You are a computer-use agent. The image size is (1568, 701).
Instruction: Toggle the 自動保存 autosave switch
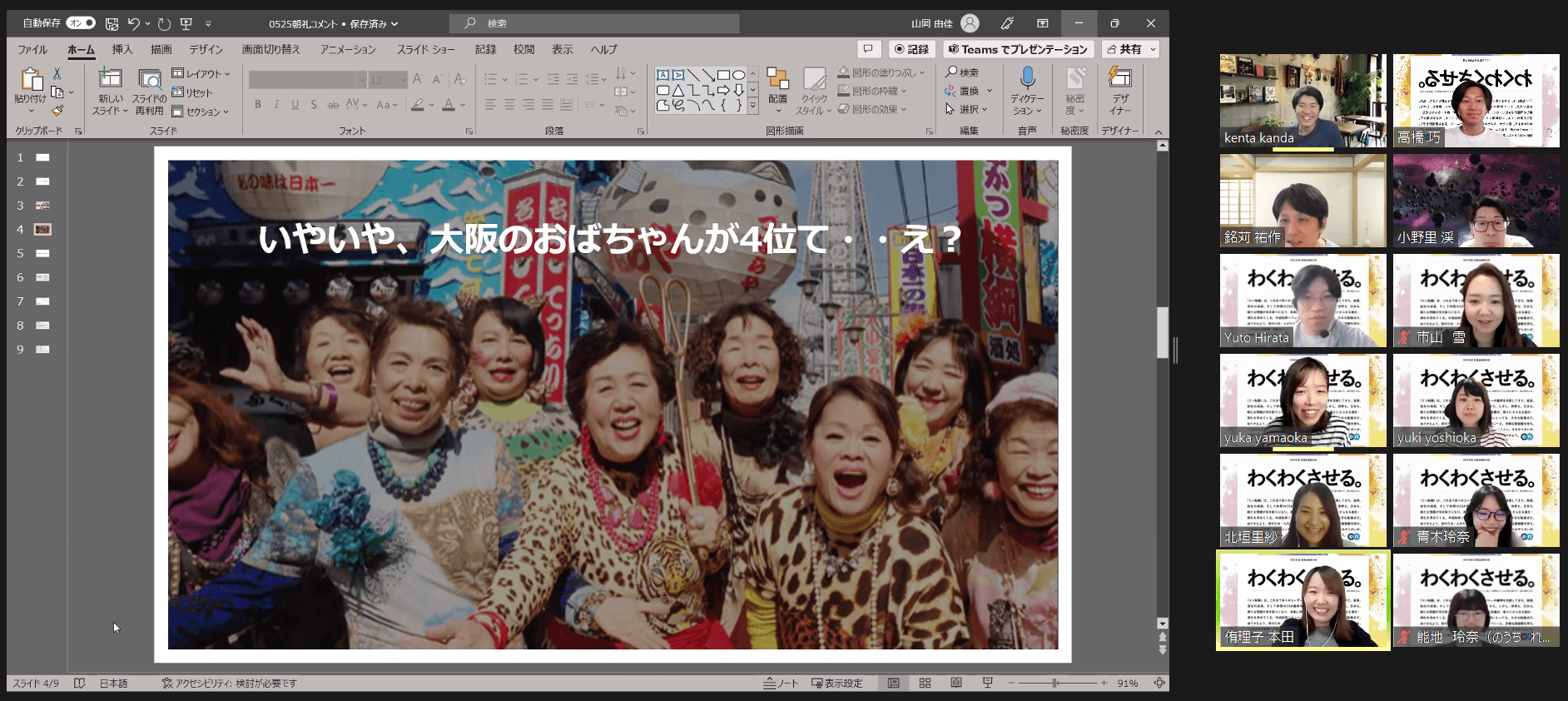81,23
